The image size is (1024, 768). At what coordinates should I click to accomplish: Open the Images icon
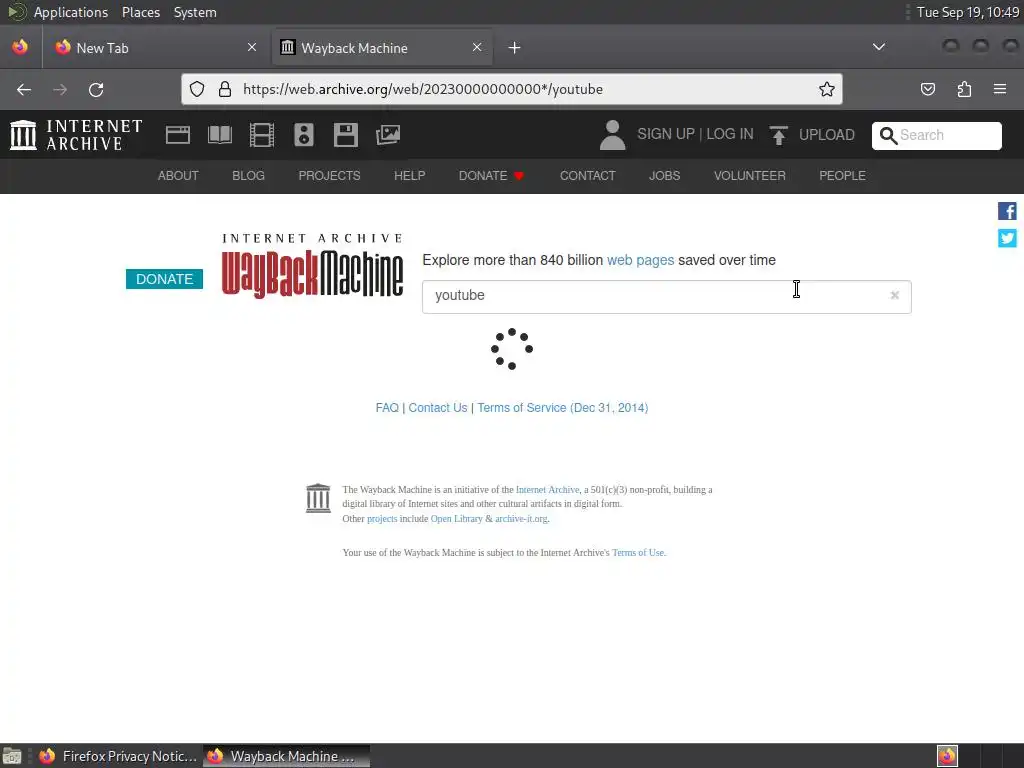(x=387, y=135)
